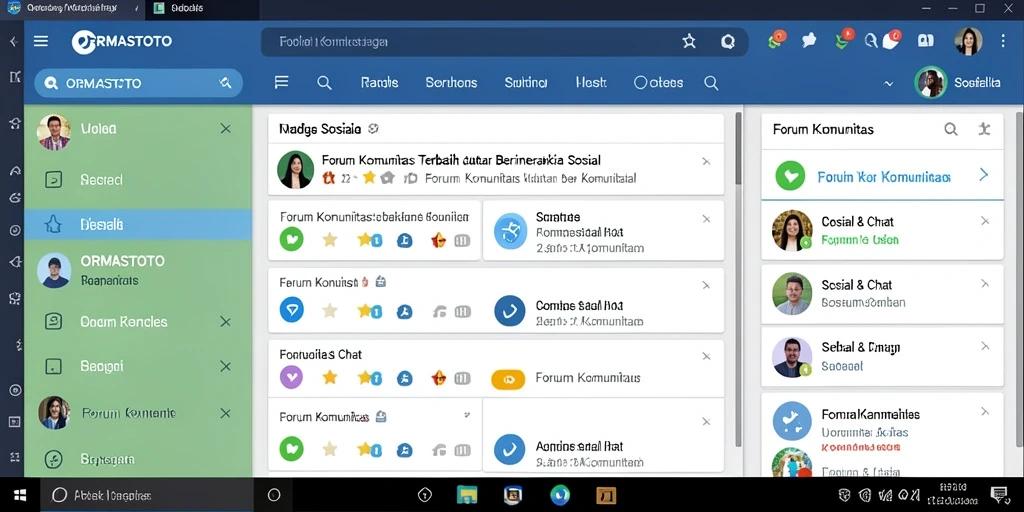Click the list icon in the navigation bar

[x=281, y=82]
